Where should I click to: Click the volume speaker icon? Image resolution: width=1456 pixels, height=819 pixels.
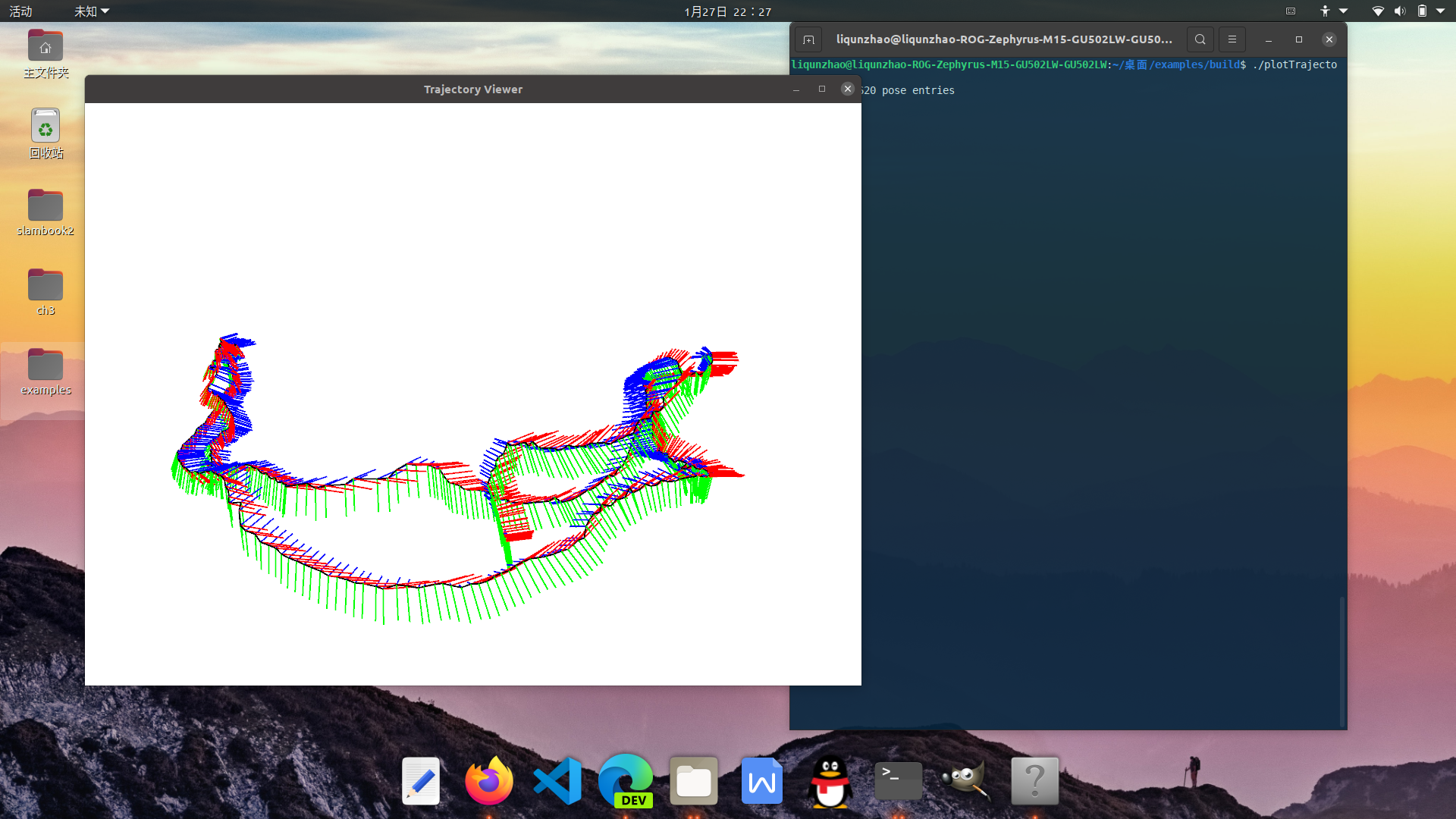click(x=1400, y=11)
